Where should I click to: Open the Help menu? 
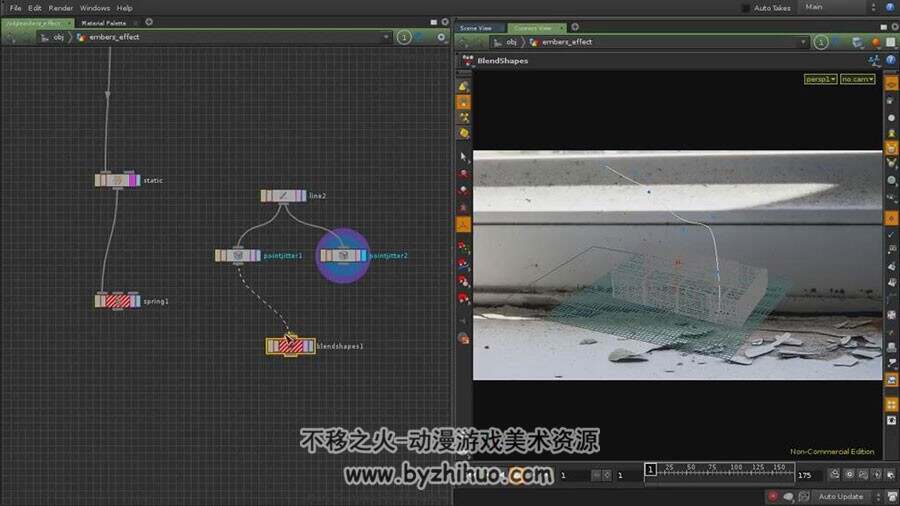125,8
